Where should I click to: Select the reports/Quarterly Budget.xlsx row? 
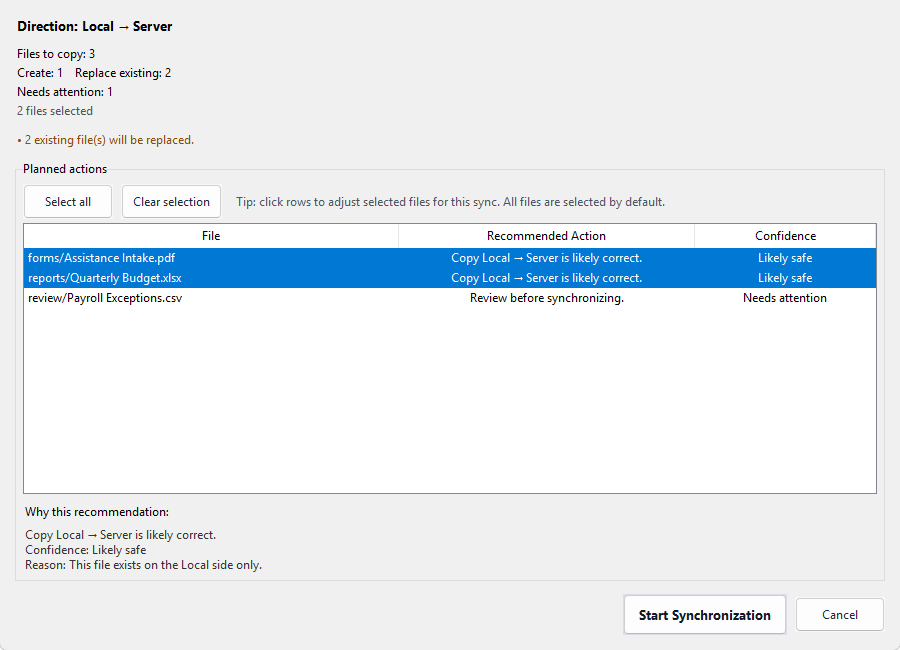point(450,278)
